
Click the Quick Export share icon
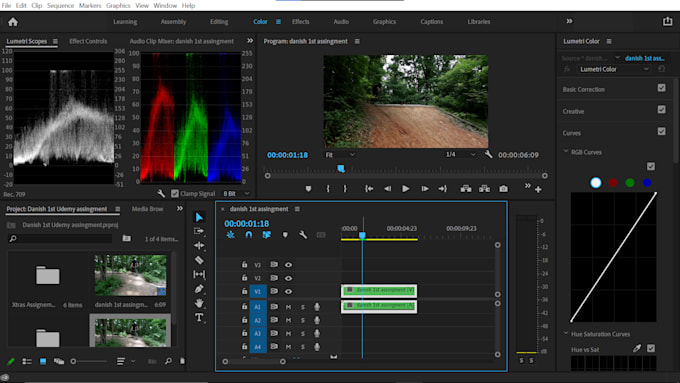pyautogui.click(x=667, y=22)
